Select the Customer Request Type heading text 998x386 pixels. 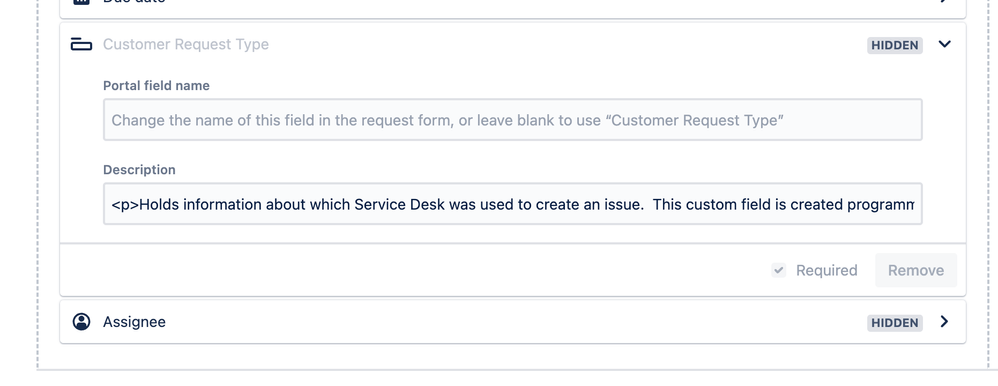[186, 45]
